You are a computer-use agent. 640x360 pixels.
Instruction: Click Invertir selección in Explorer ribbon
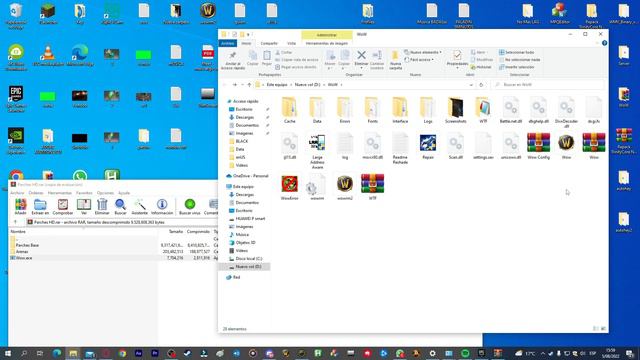point(516,67)
